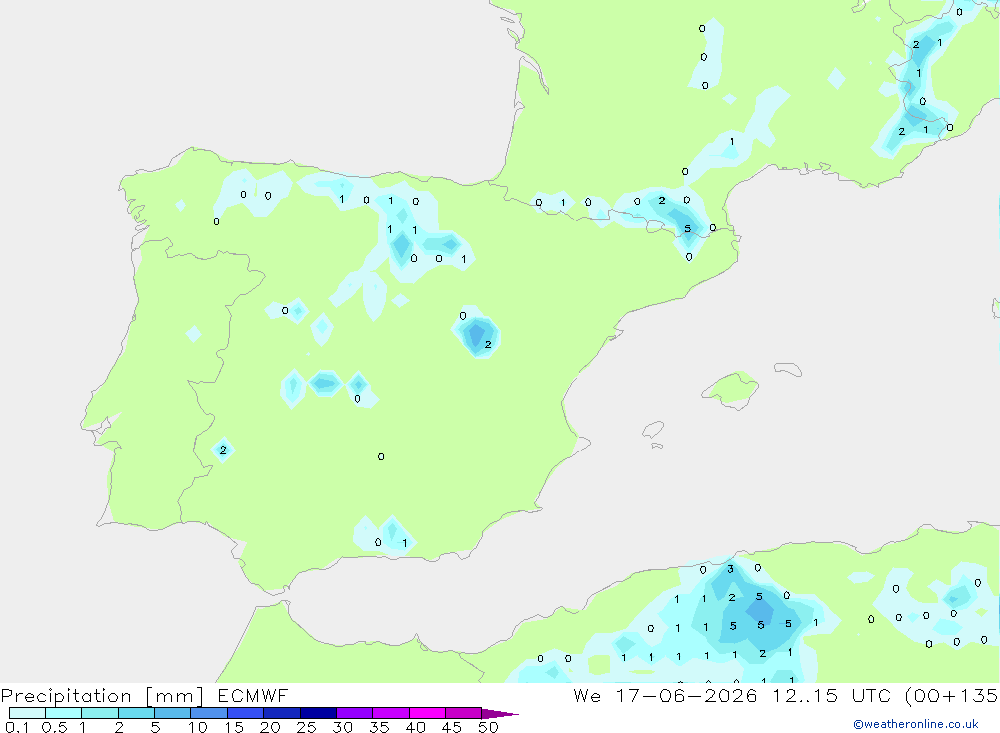
Task: Click the '35' legend scale label
Action: point(379,727)
